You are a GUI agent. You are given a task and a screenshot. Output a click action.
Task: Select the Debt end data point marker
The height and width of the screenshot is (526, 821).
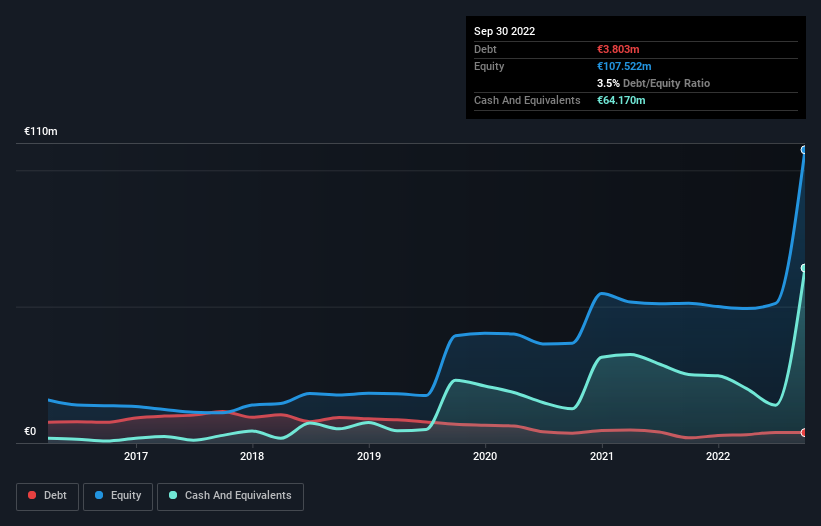tap(804, 432)
